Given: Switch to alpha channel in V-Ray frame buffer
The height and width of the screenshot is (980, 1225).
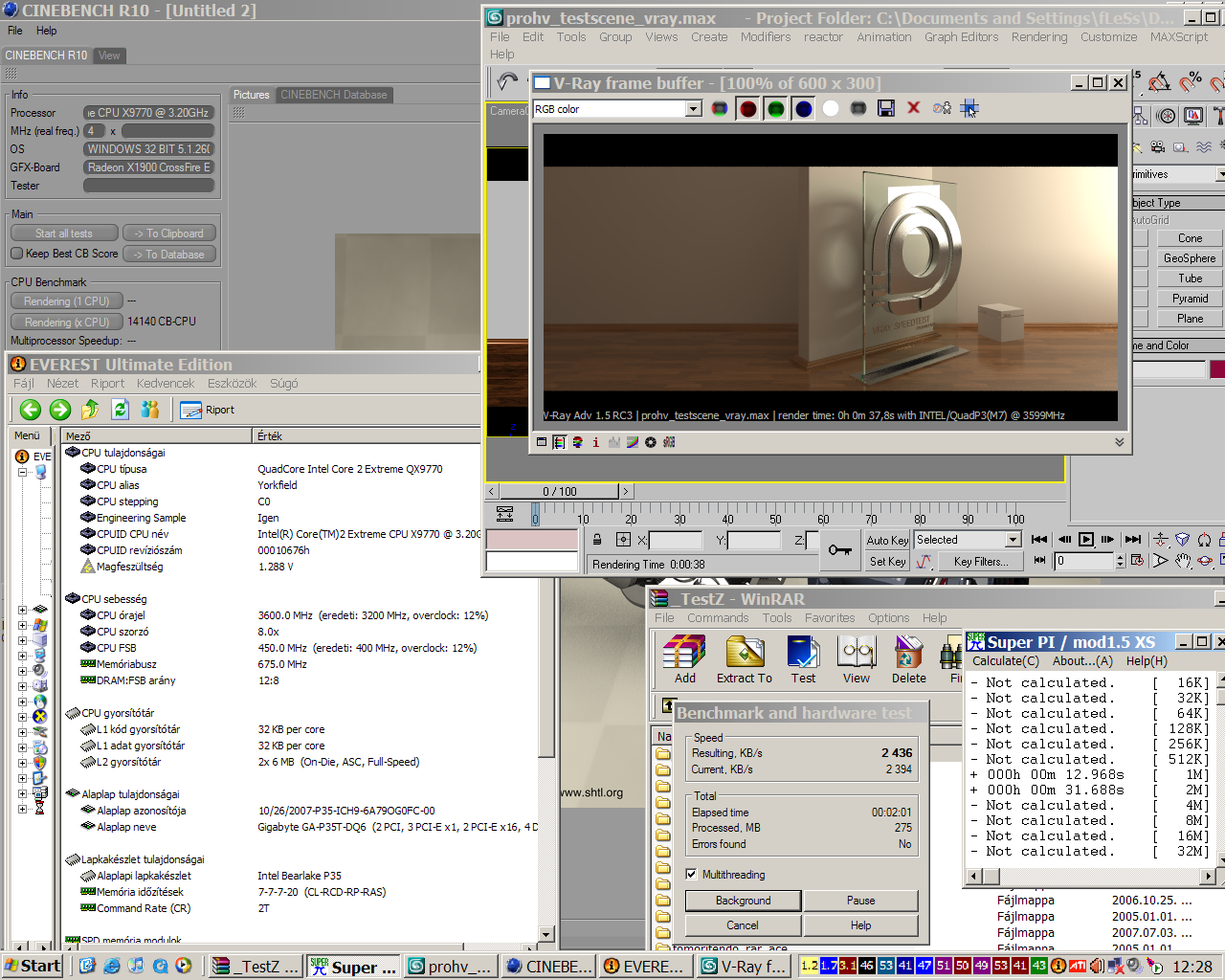Looking at the screenshot, I should click(831, 108).
